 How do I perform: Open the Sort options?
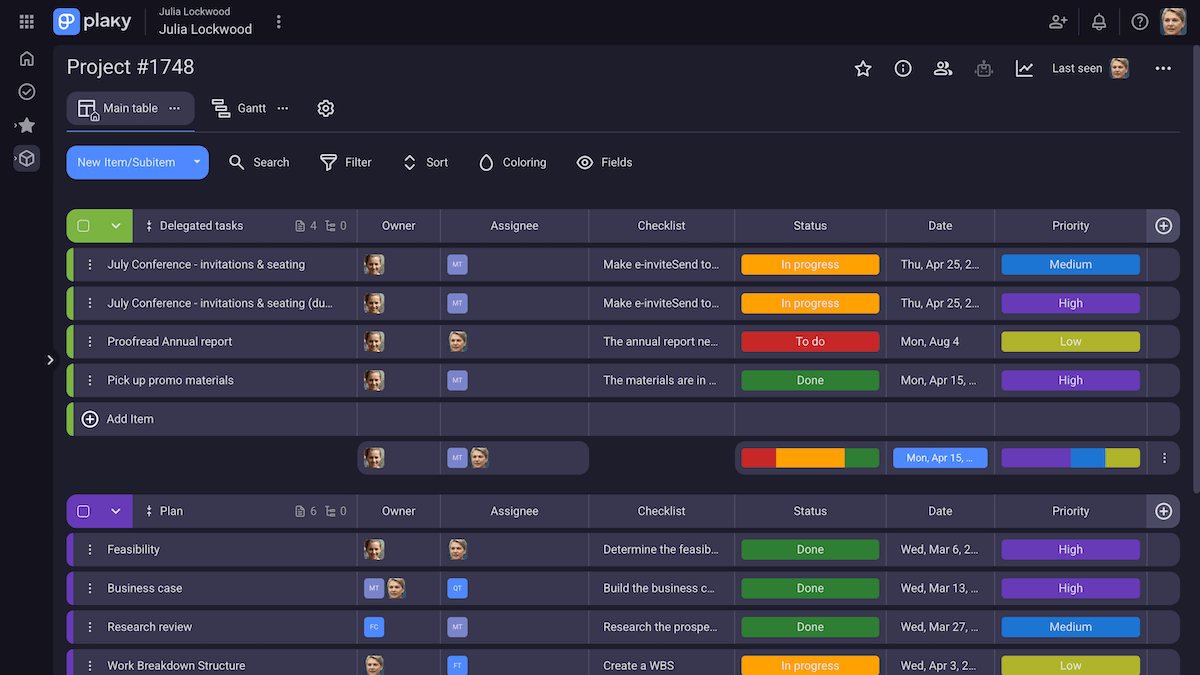[424, 162]
